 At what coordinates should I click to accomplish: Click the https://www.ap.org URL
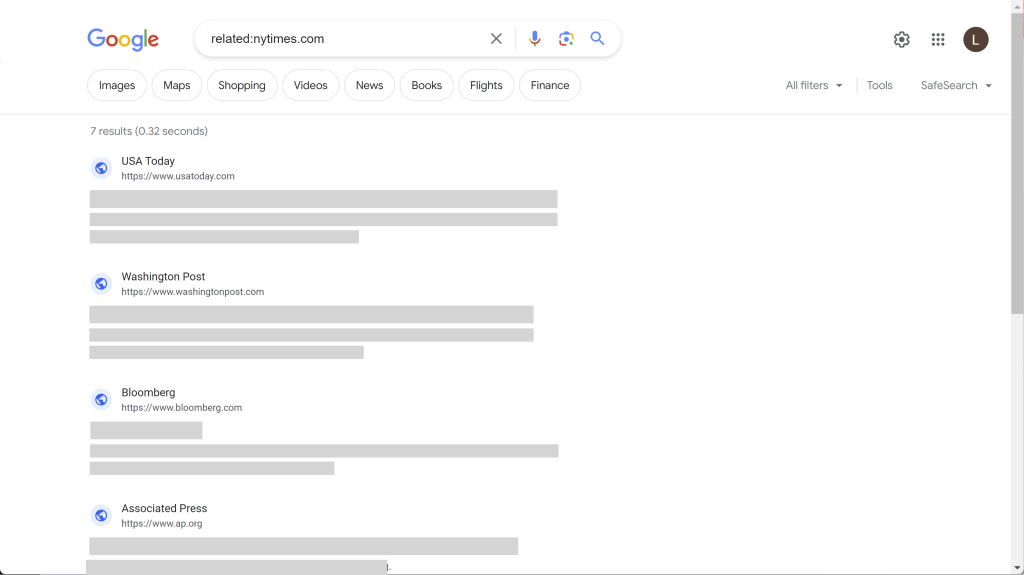[162, 523]
